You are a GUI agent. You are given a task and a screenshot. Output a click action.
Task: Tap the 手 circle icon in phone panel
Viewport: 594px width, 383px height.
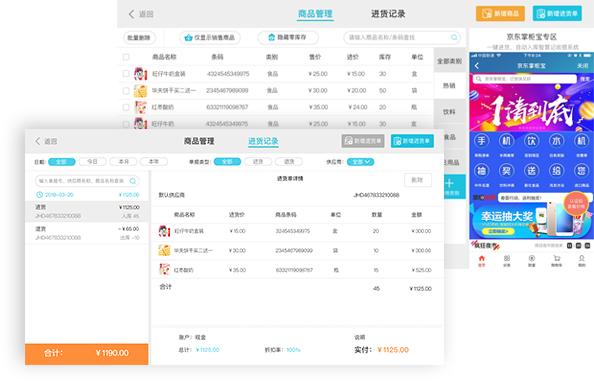481,141
